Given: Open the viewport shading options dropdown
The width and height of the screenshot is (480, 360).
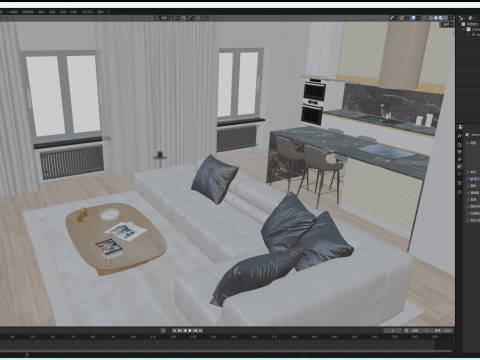Looking at the screenshot, I should [x=451, y=18].
